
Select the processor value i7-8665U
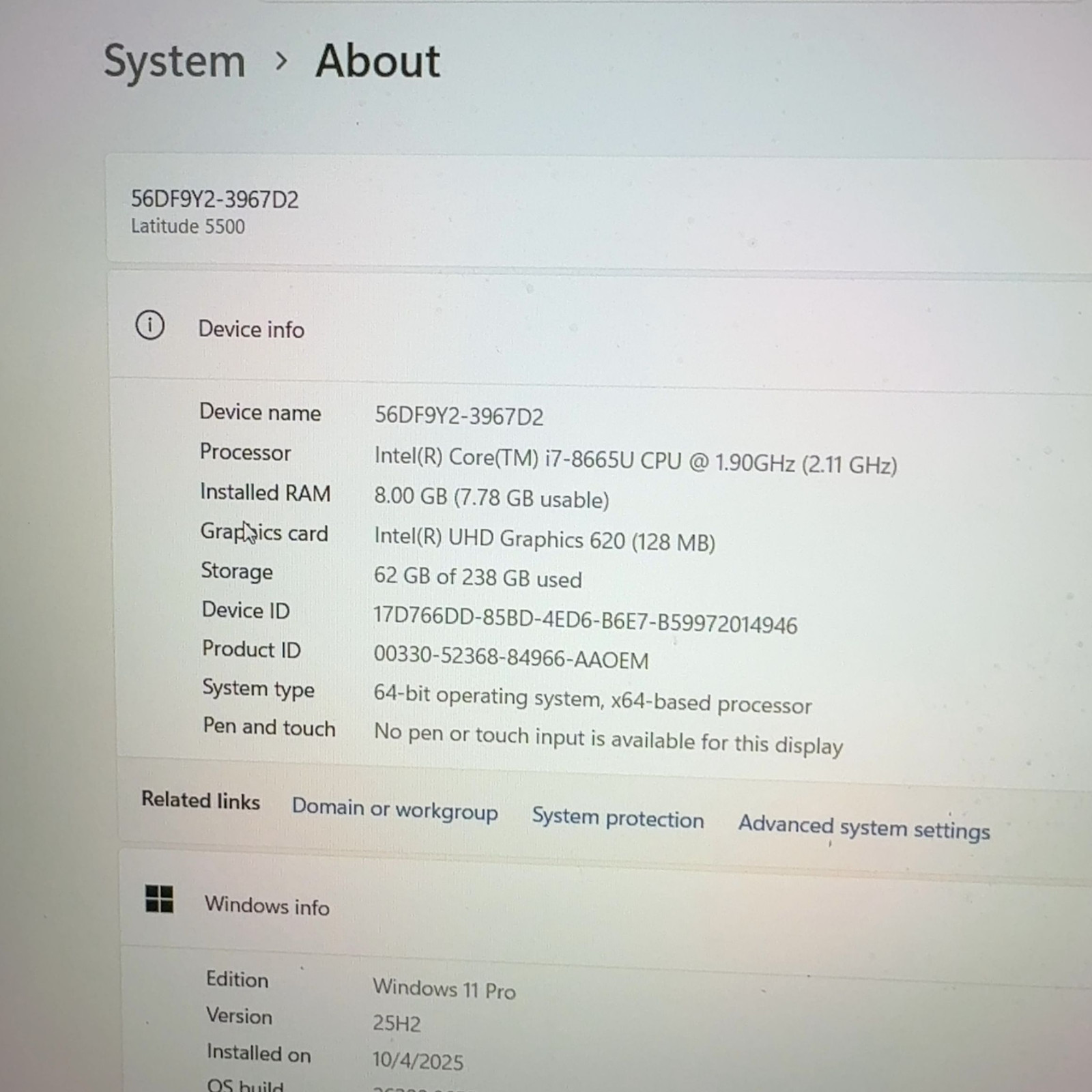pyautogui.click(x=635, y=461)
